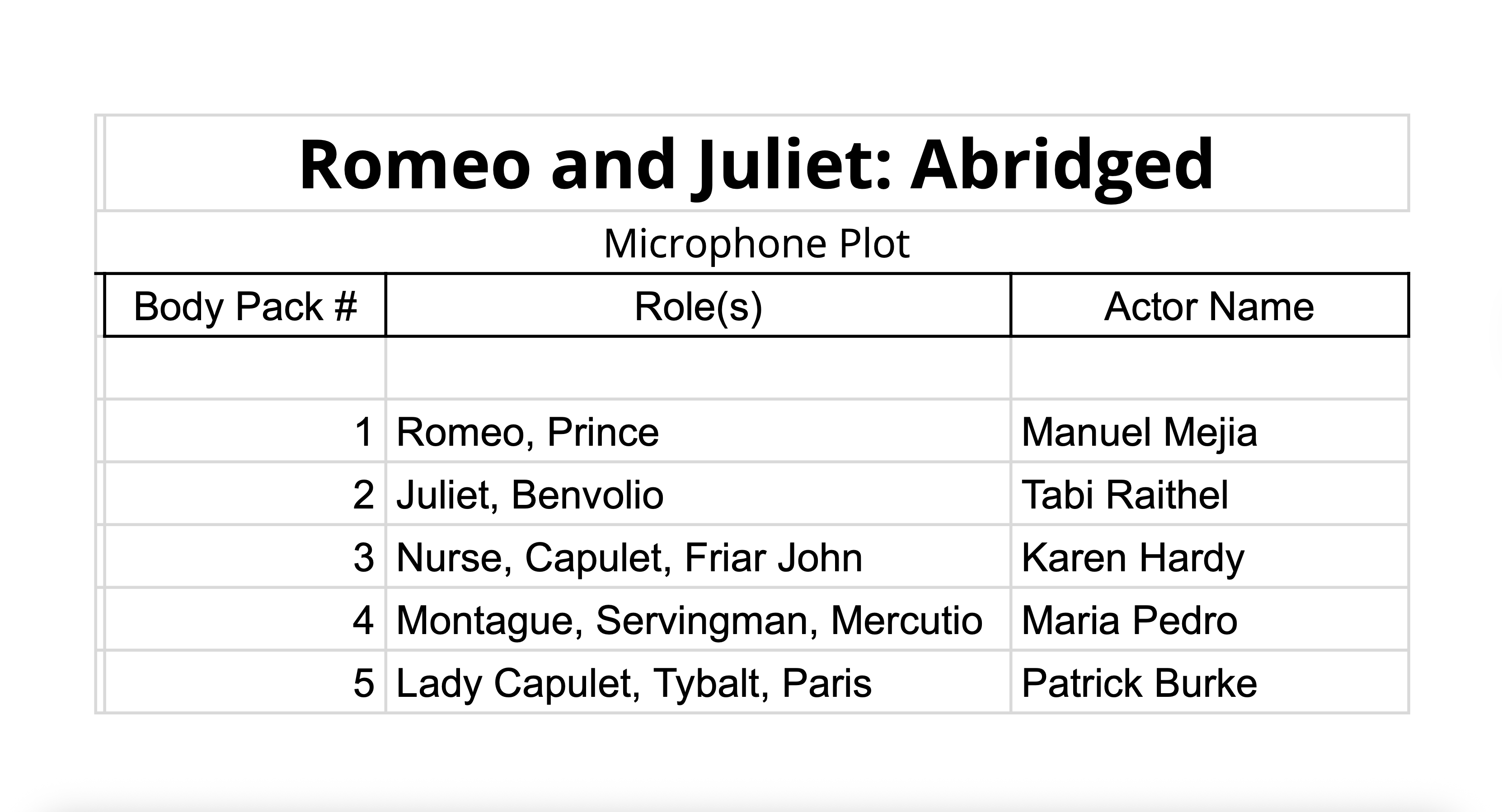Select the 'Role(s)' header cell
1502x812 pixels.
point(698,306)
